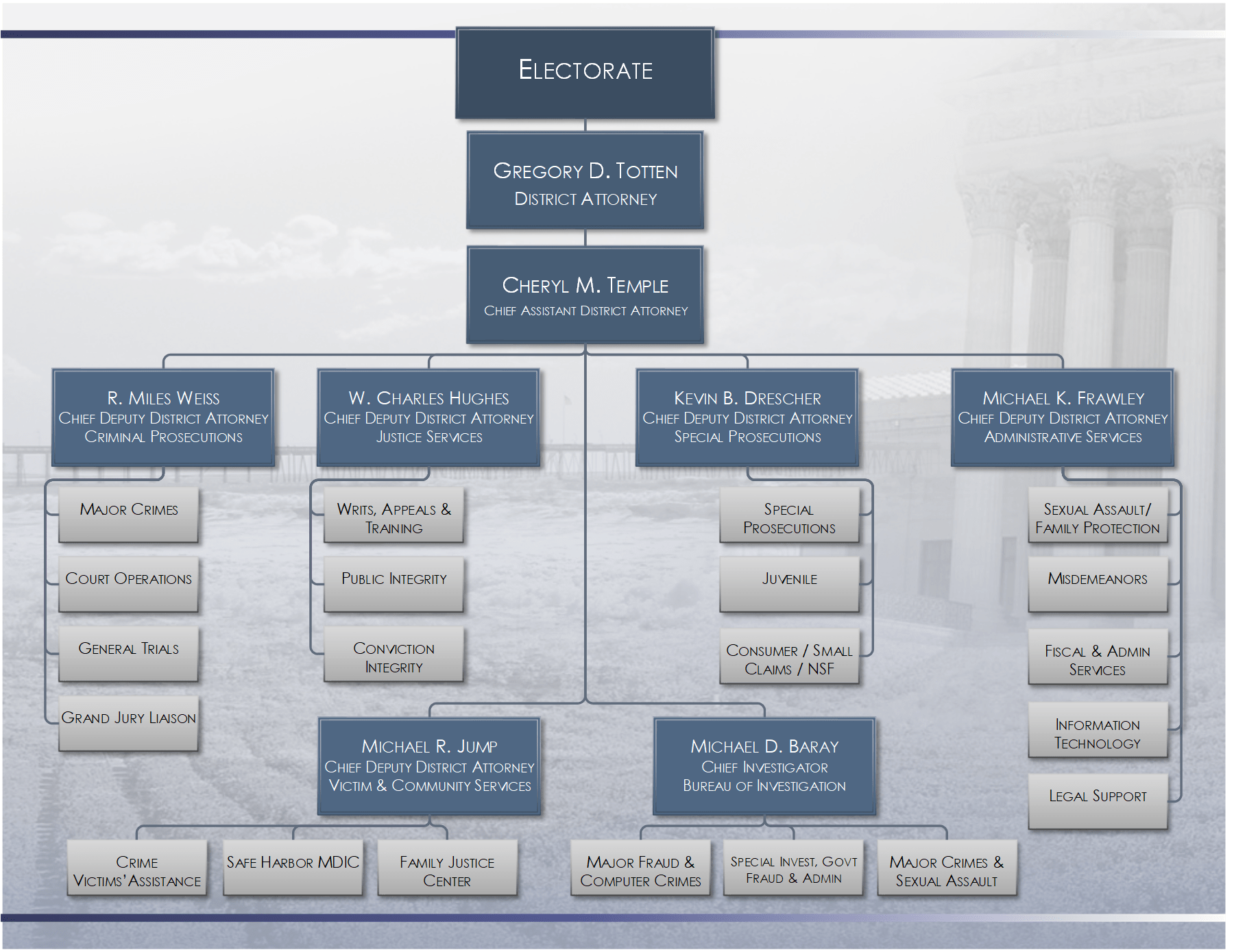The image size is (1234, 952).
Task: Select the Misdemeanors unit box
Action: click(x=1098, y=585)
